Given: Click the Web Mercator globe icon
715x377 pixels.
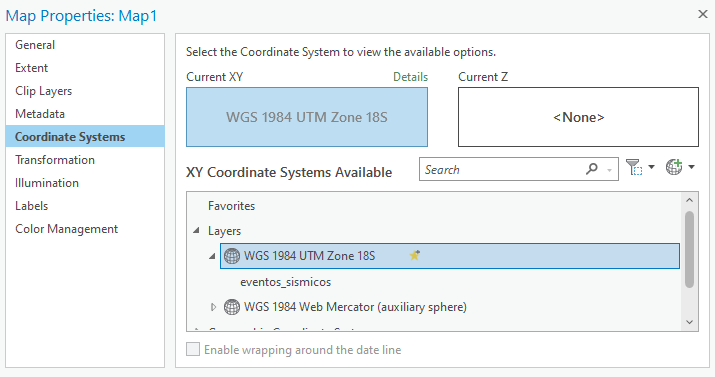Looking at the screenshot, I should pyautogui.click(x=232, y=307).
